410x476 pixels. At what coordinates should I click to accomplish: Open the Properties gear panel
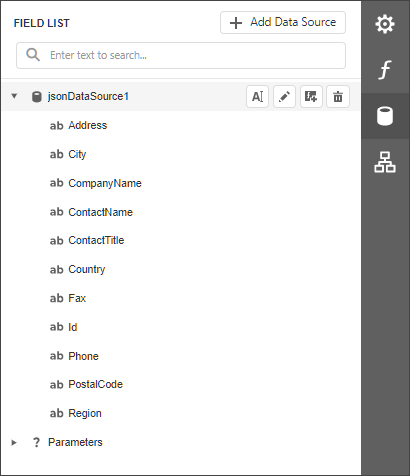click(385, 24)
